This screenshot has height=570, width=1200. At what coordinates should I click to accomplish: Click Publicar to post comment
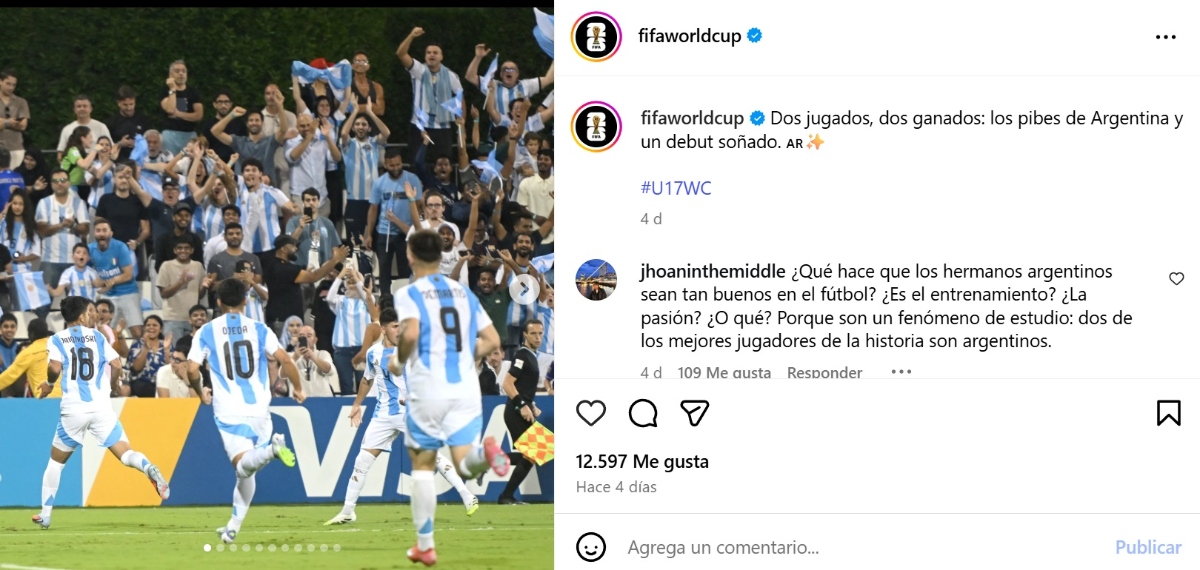[x=1148, y=547]
